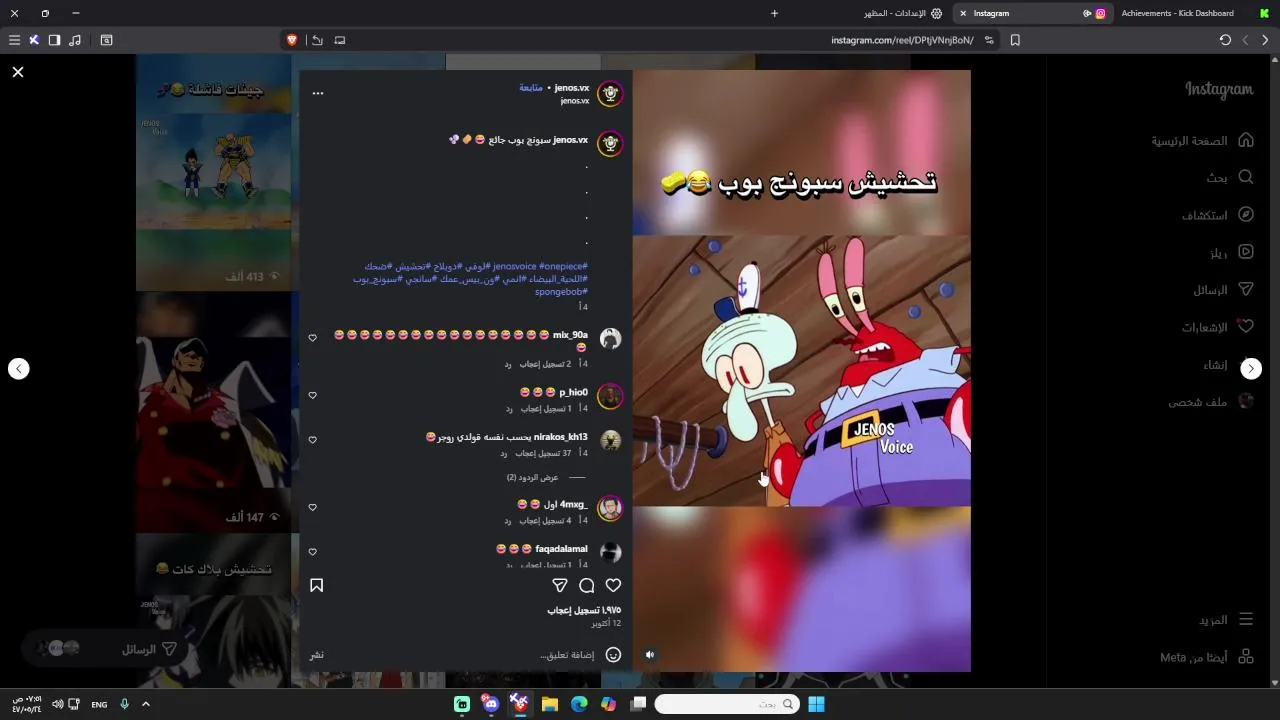Open background reel thumbnail with ٤١٣ ألف views
Viewport: 1280px width, 720px height.
coord(214,172)
